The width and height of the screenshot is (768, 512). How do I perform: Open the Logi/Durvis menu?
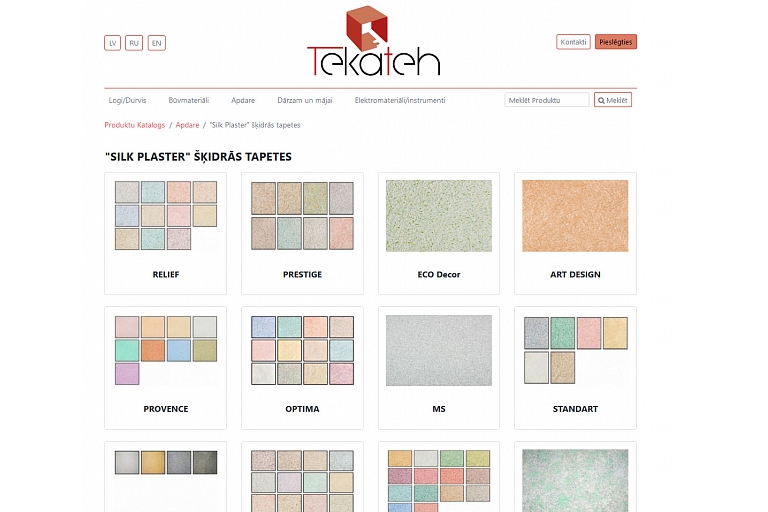point(127,100)
